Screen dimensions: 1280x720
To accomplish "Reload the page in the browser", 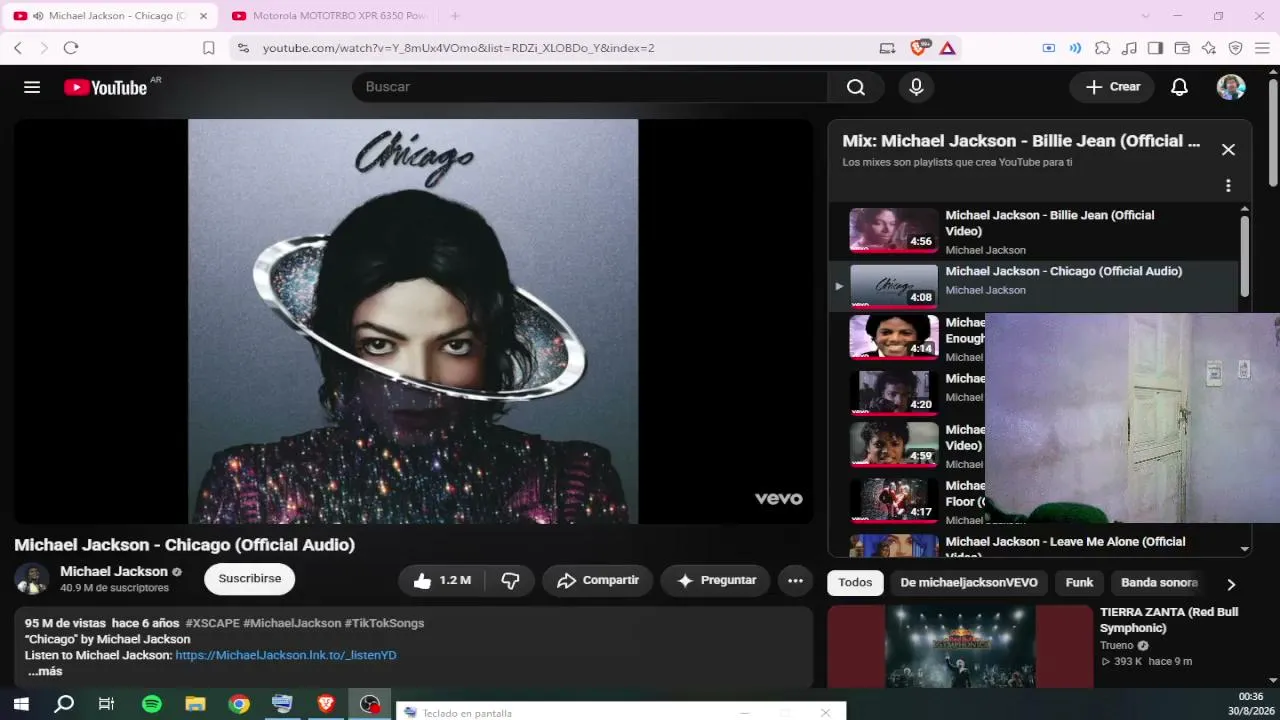I will pos(71,47).
